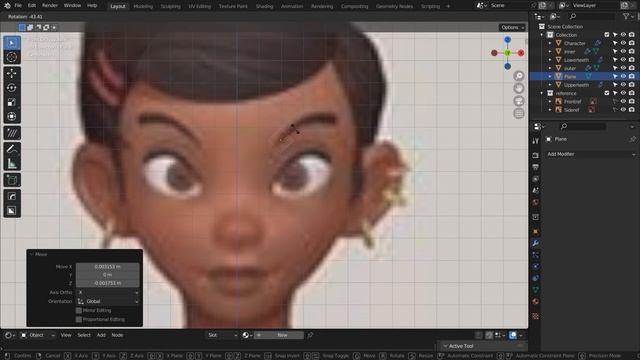Image resolution: width=640 pixels, height=360 pixels.
Task: Hide the Upperteeth object via eye icon
Action: coord(623,85)
